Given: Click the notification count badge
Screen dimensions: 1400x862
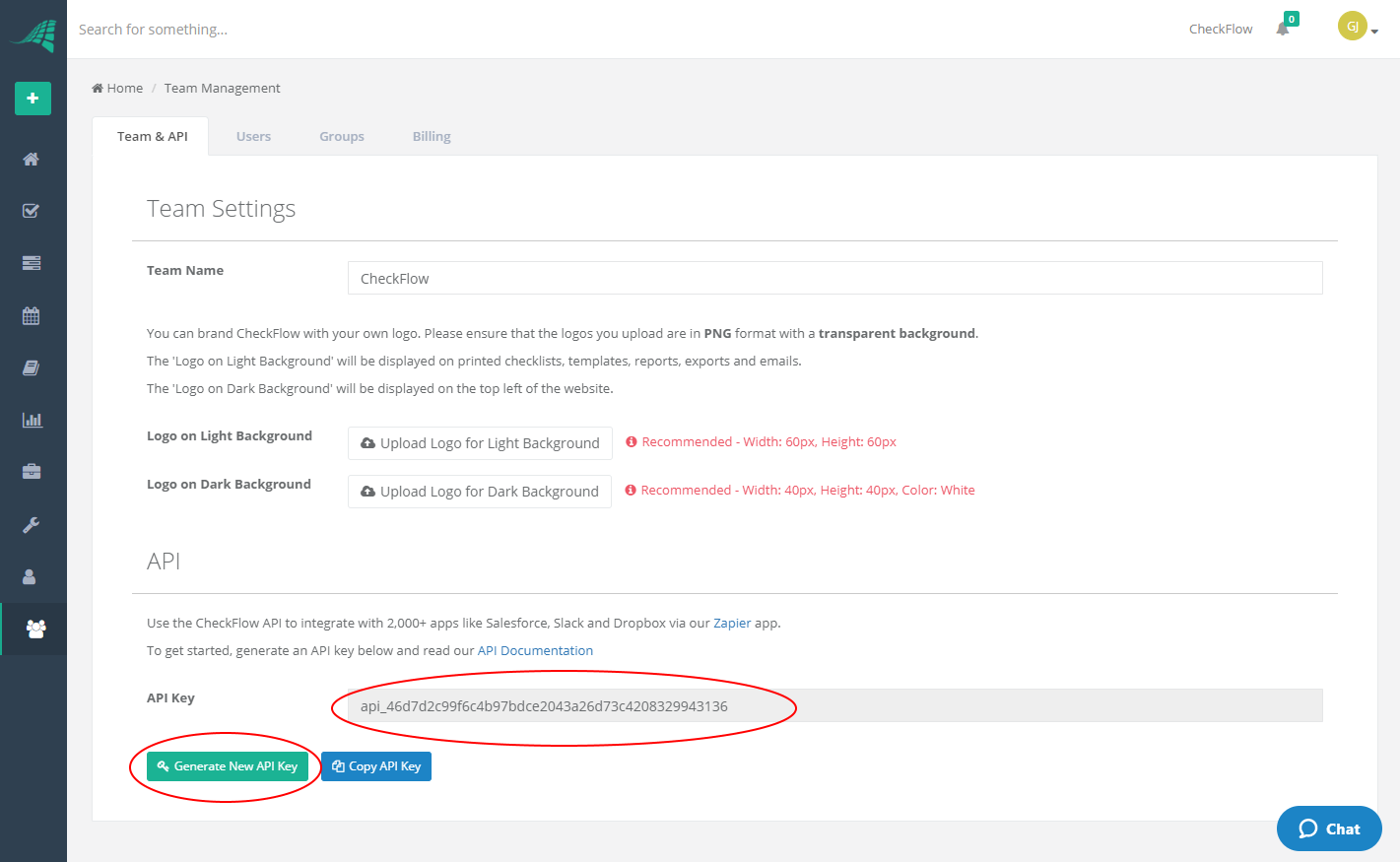Looking at the screenshot, I should click(x=1292, y=19).
